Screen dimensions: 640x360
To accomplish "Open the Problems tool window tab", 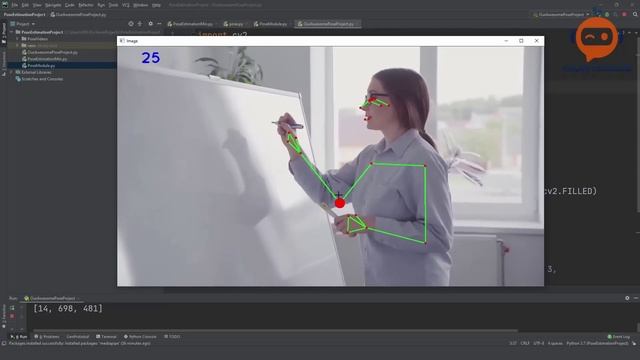I will 47,337.
